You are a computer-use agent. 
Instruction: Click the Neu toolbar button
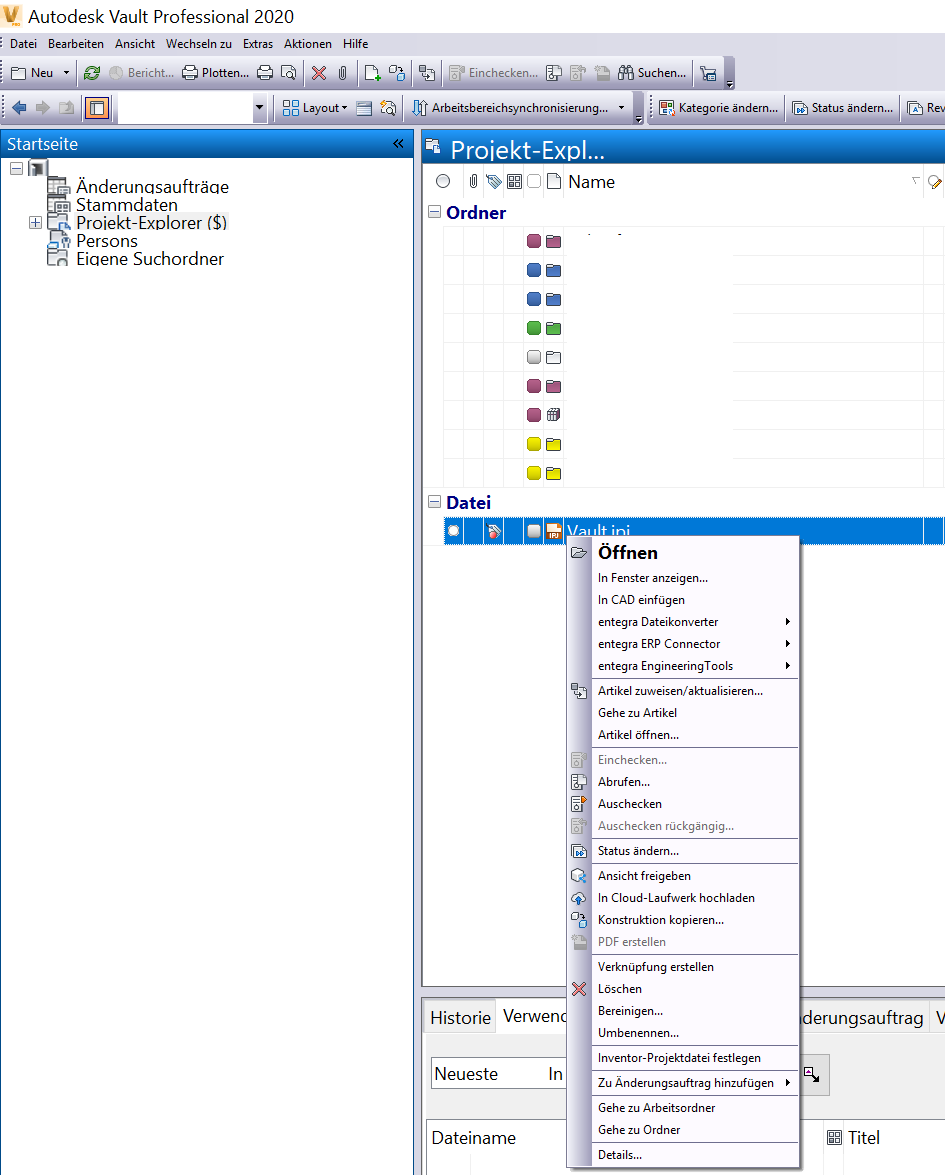pos(32,73)
